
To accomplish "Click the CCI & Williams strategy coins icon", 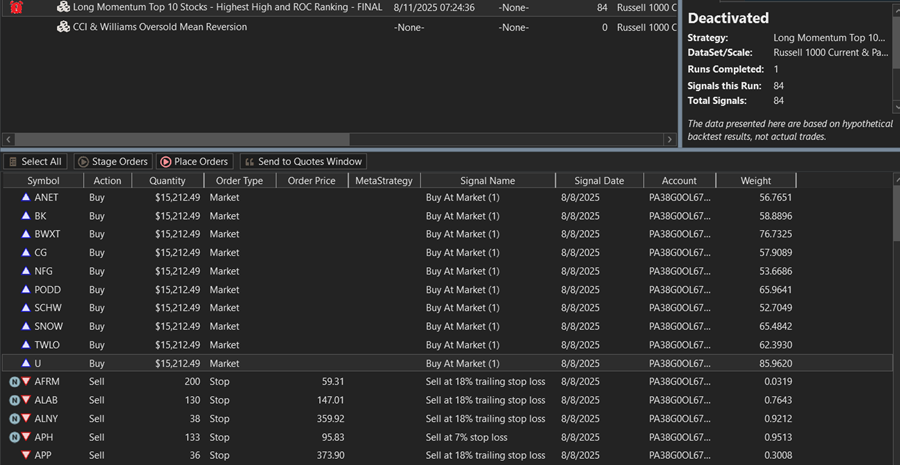I will pyautogui.click(x=63, y=27).
